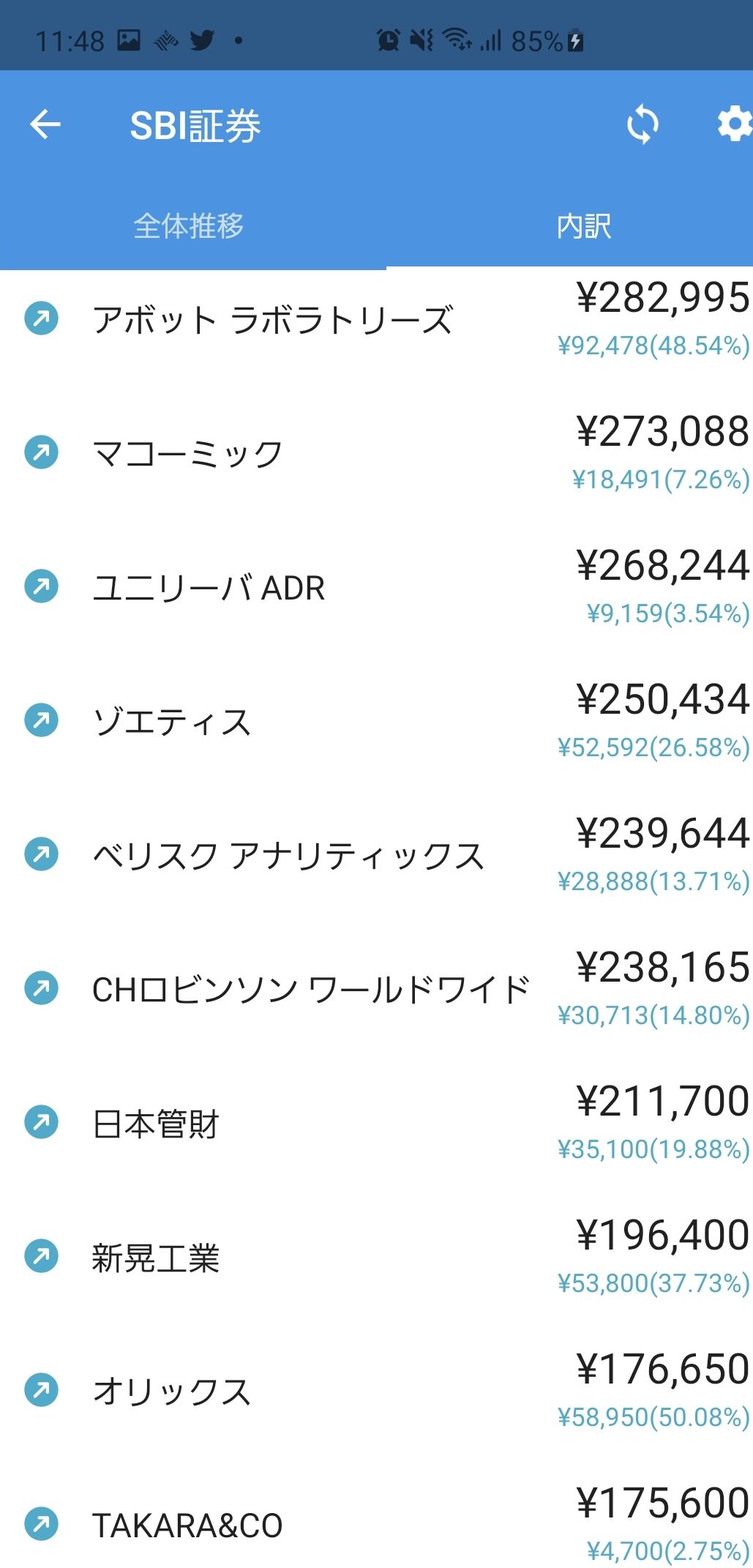Tap the ¥273,088 valuation for マコーミック
Image resolution: width=753 pixels, height=1568 pixels.
point(663,432)
